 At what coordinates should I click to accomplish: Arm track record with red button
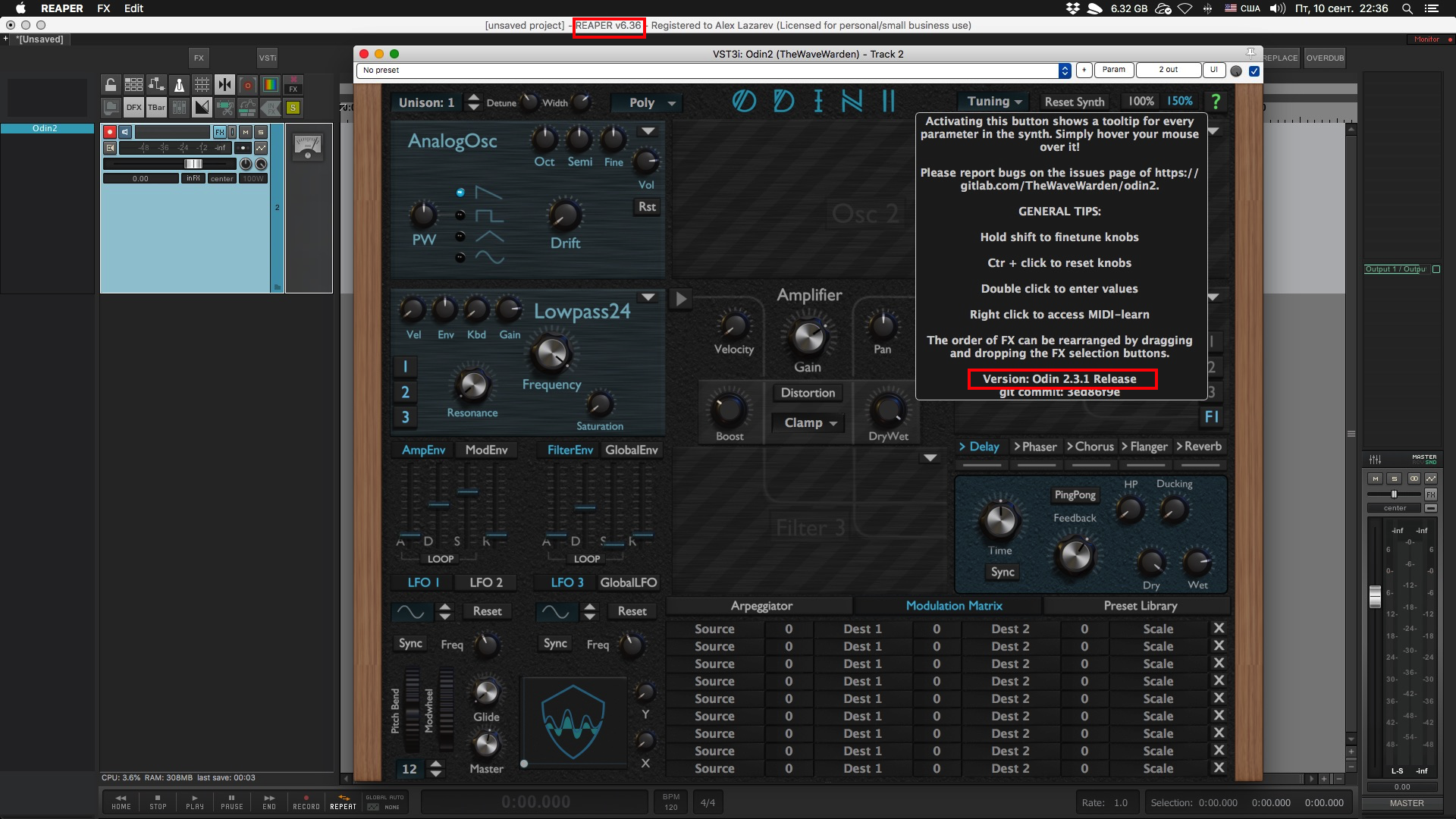coord(110,132)
